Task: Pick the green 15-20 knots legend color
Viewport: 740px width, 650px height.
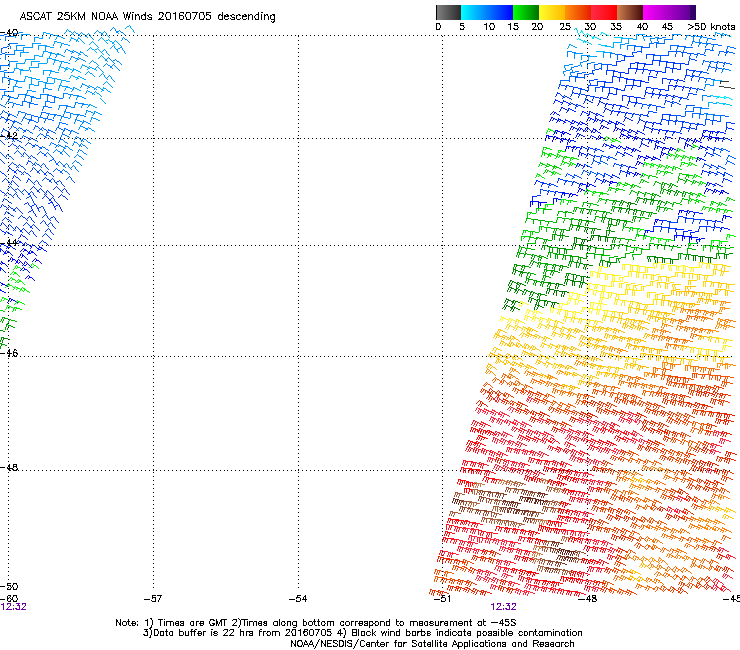Action: coord(526,12)
